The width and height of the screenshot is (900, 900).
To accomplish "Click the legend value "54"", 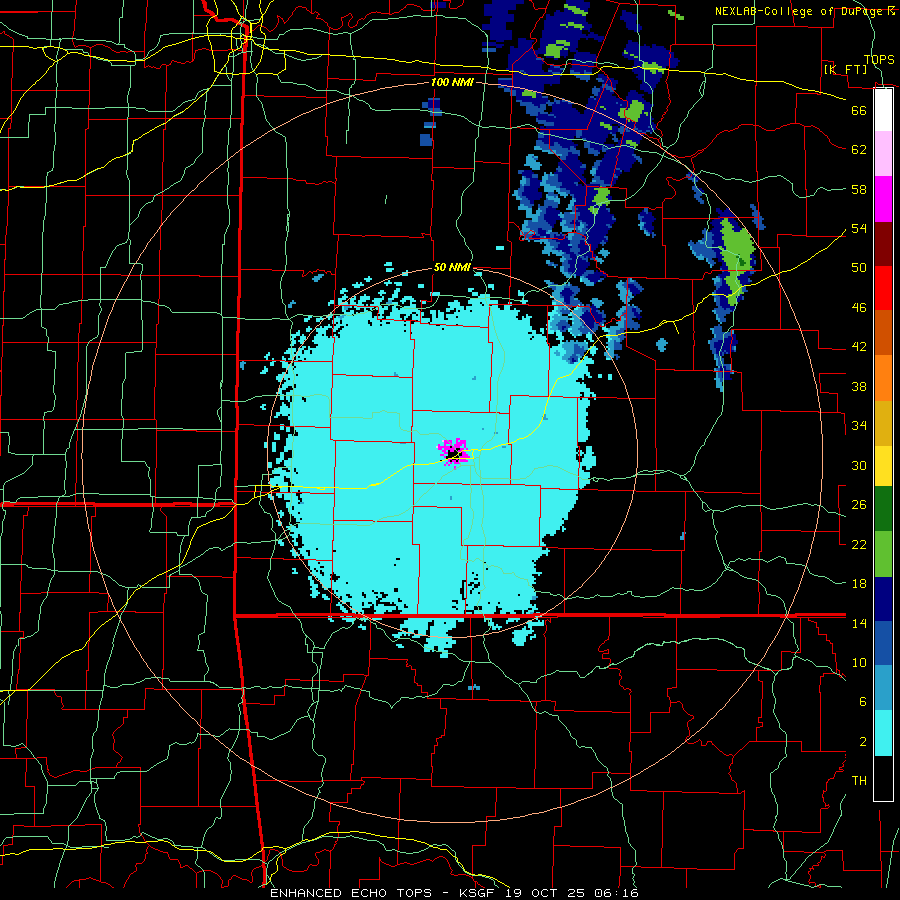I will click(859, 228).
